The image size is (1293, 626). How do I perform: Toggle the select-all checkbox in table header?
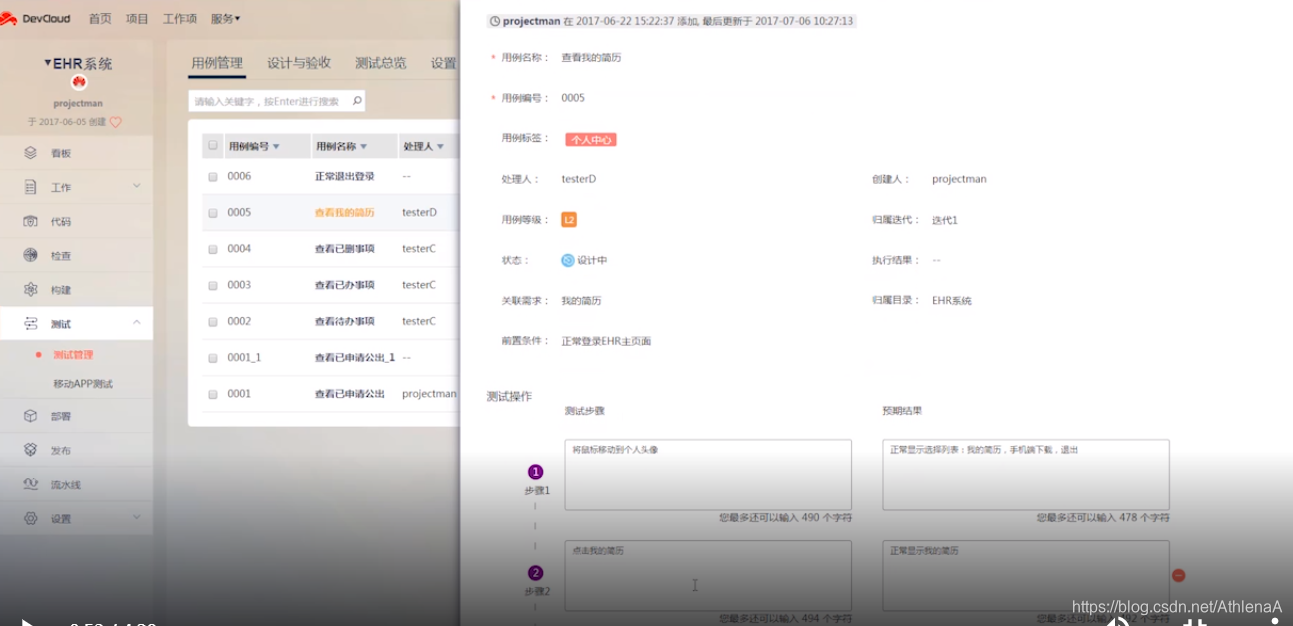point(213,145)
